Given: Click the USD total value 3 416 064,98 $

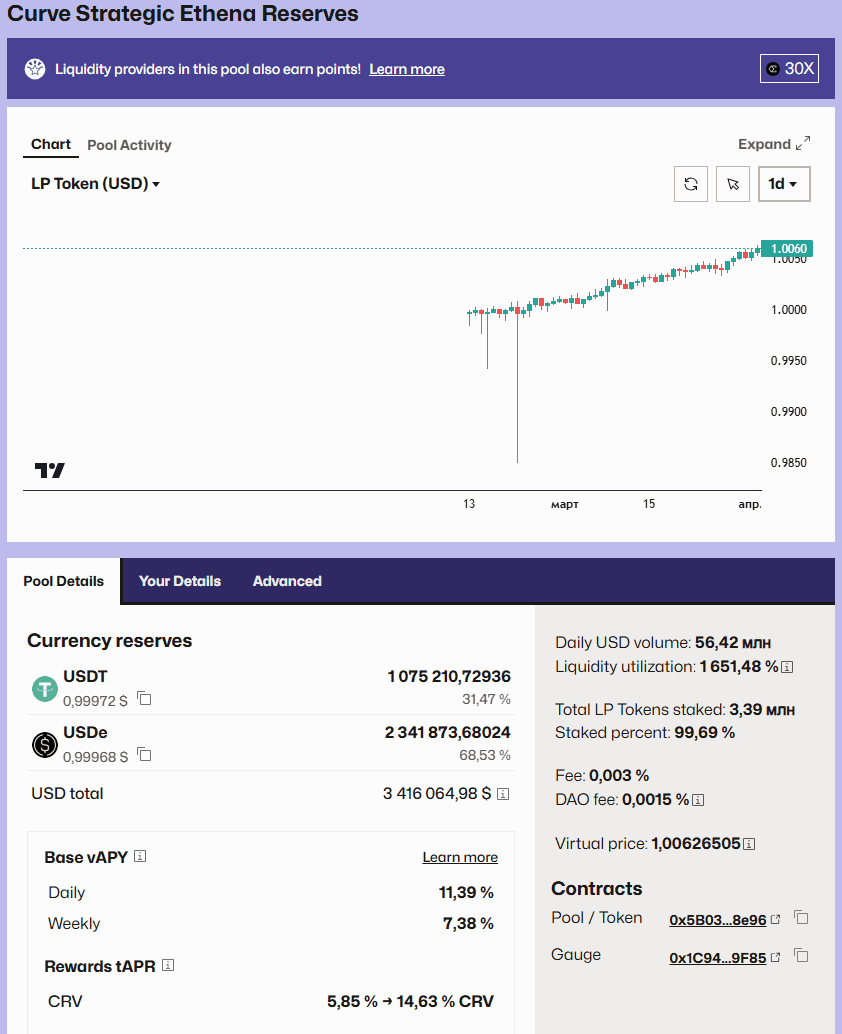Looking at the screenshot, I should click(x=437, y=793).
